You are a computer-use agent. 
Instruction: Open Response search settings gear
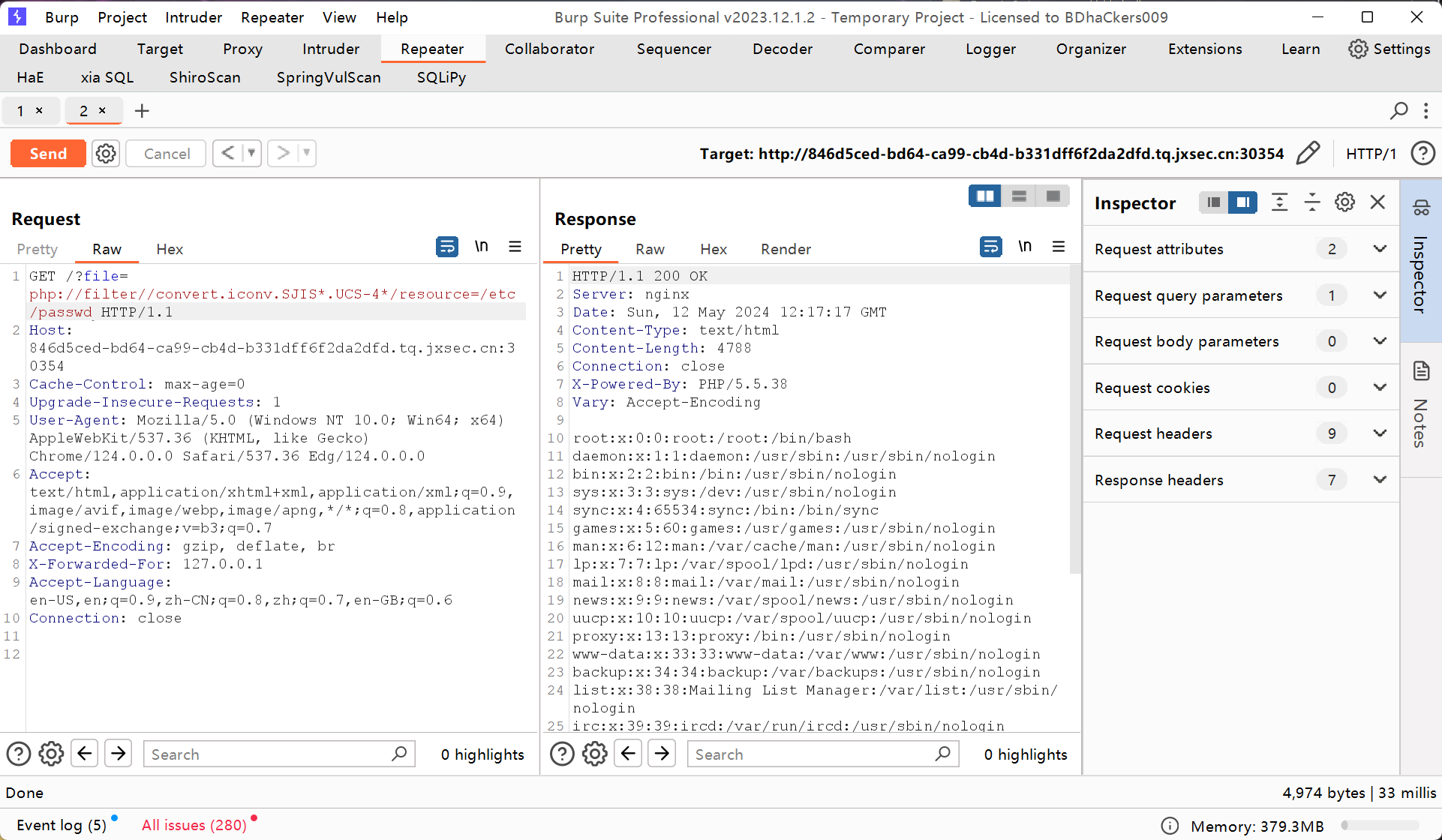595,754
